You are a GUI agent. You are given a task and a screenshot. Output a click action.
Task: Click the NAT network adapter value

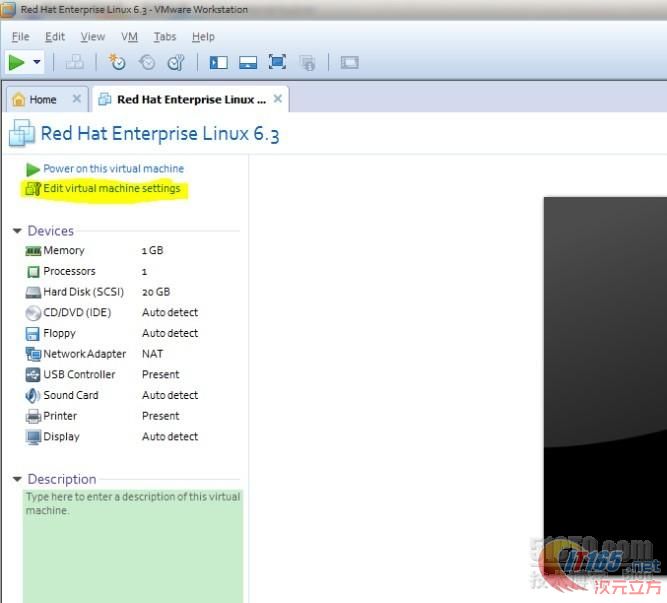152,354
